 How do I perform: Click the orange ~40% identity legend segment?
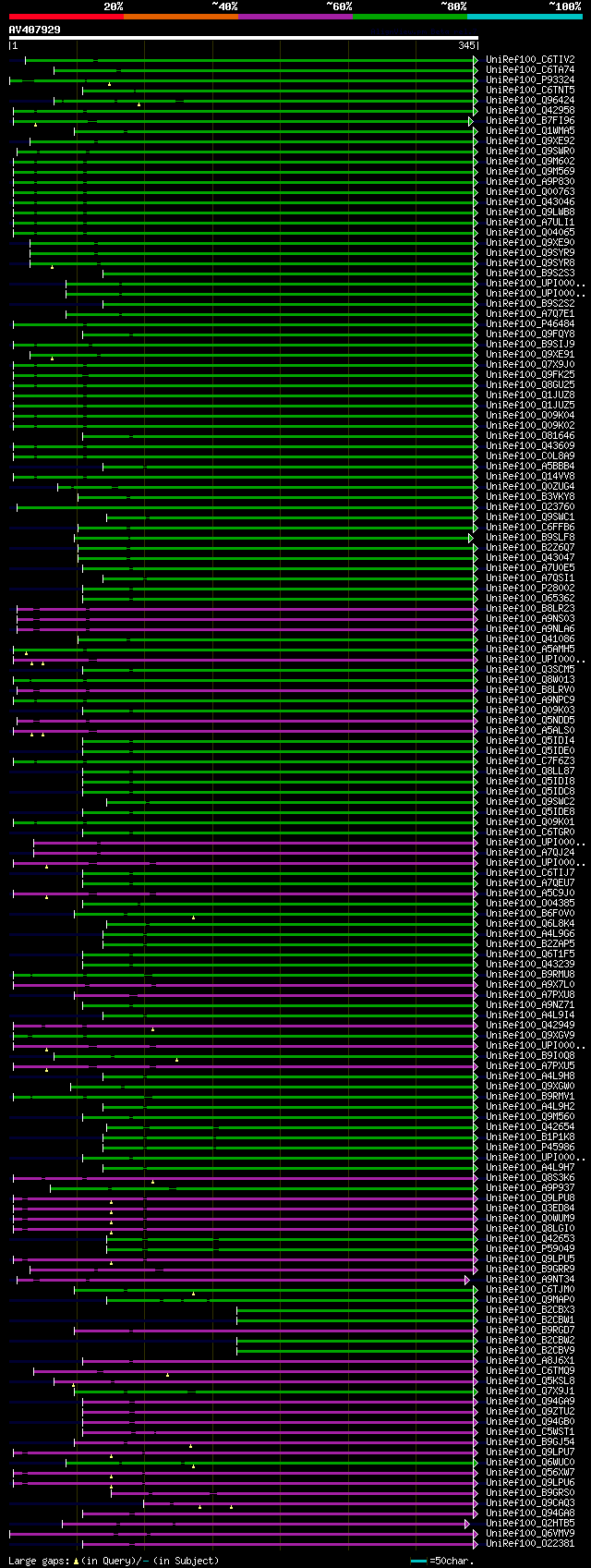coord(180,17)
